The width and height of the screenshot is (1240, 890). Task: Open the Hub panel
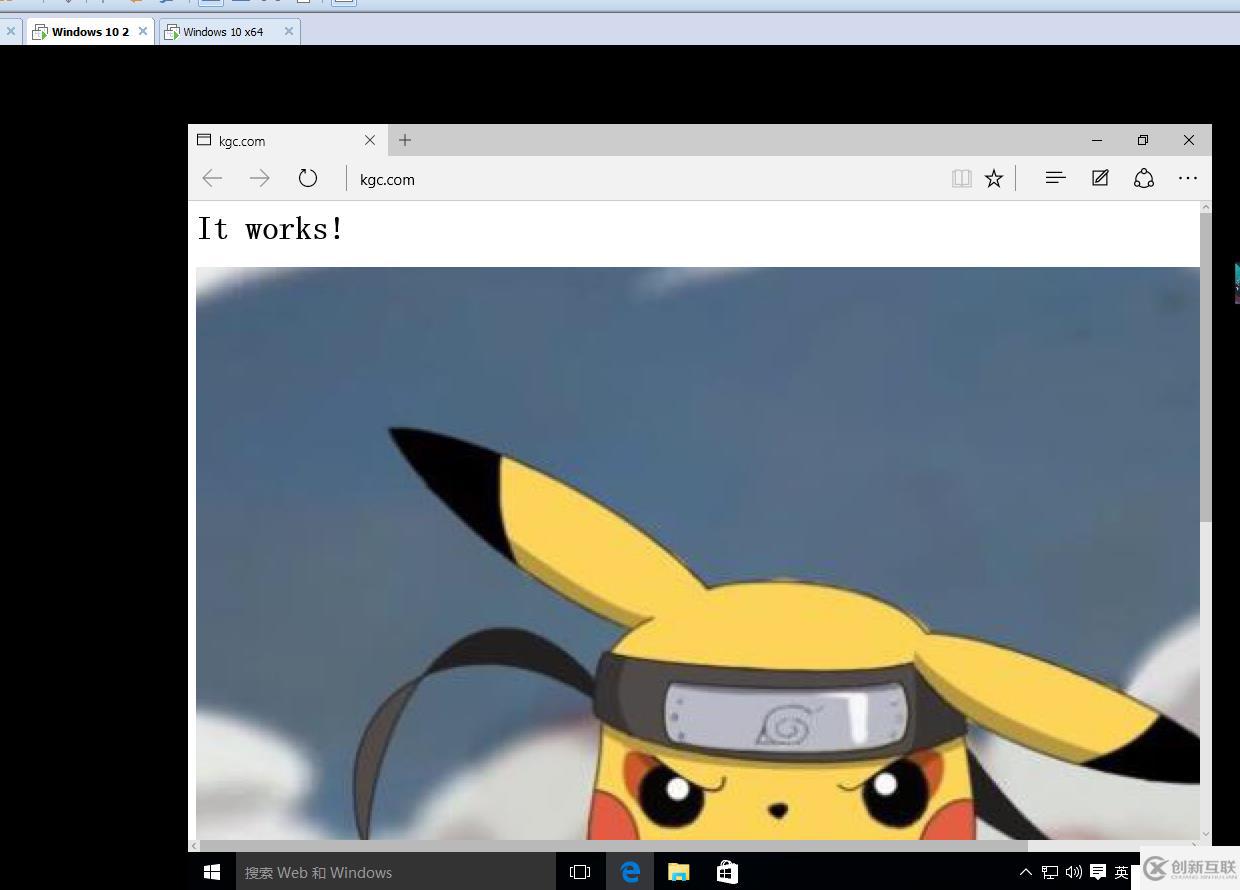[1055, 178]
